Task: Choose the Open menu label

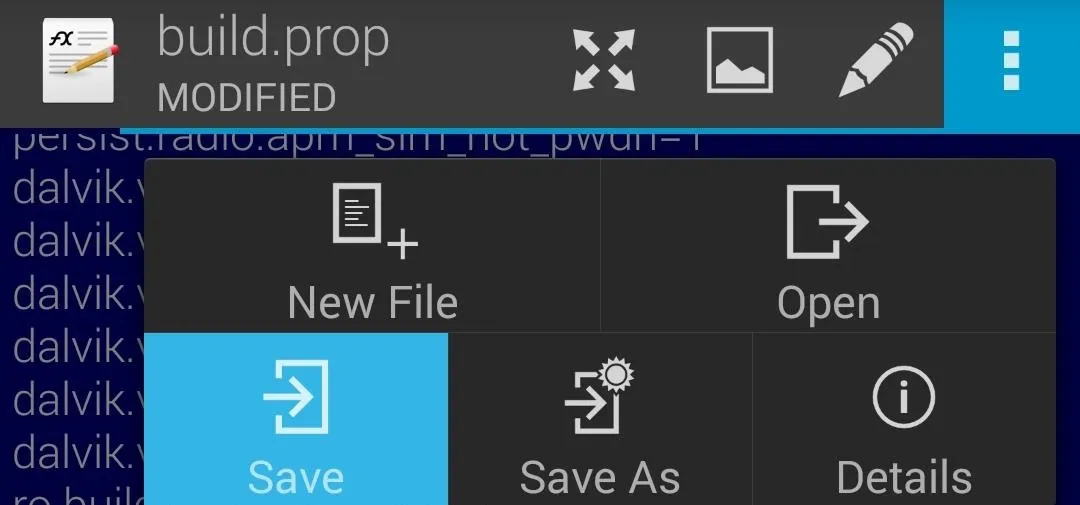Action: [829, 305]
